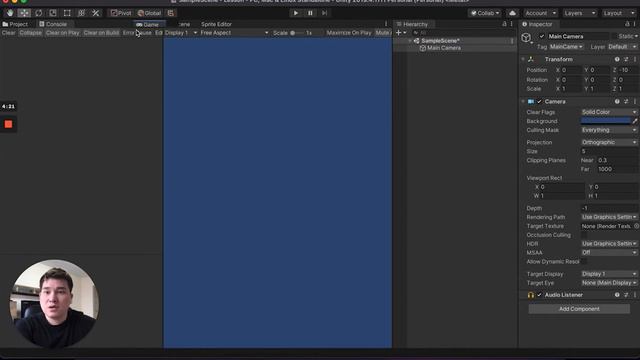Select the Move tool

[x=24, y=13]
